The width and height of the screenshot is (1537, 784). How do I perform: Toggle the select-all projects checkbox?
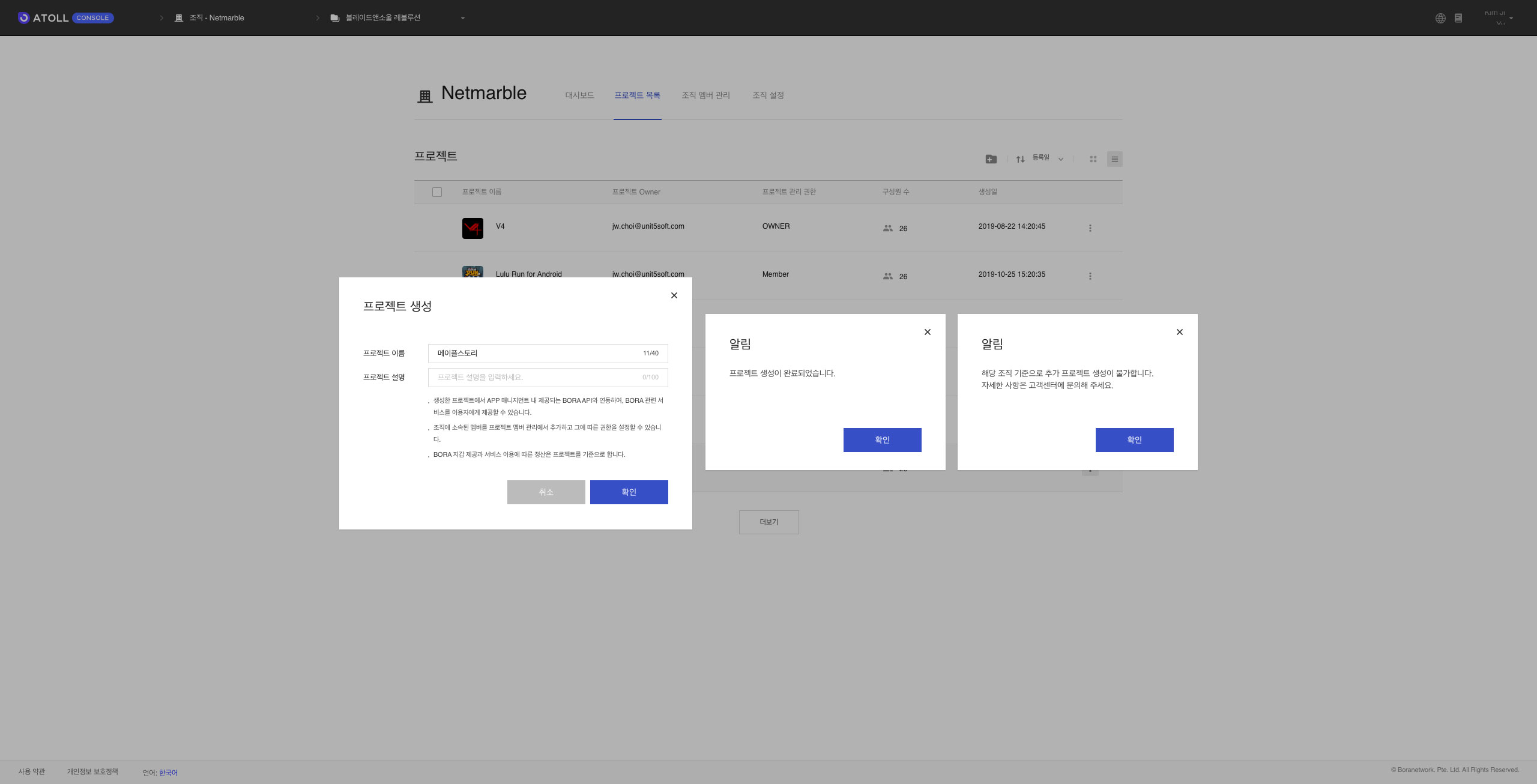[x=437, y=192]
